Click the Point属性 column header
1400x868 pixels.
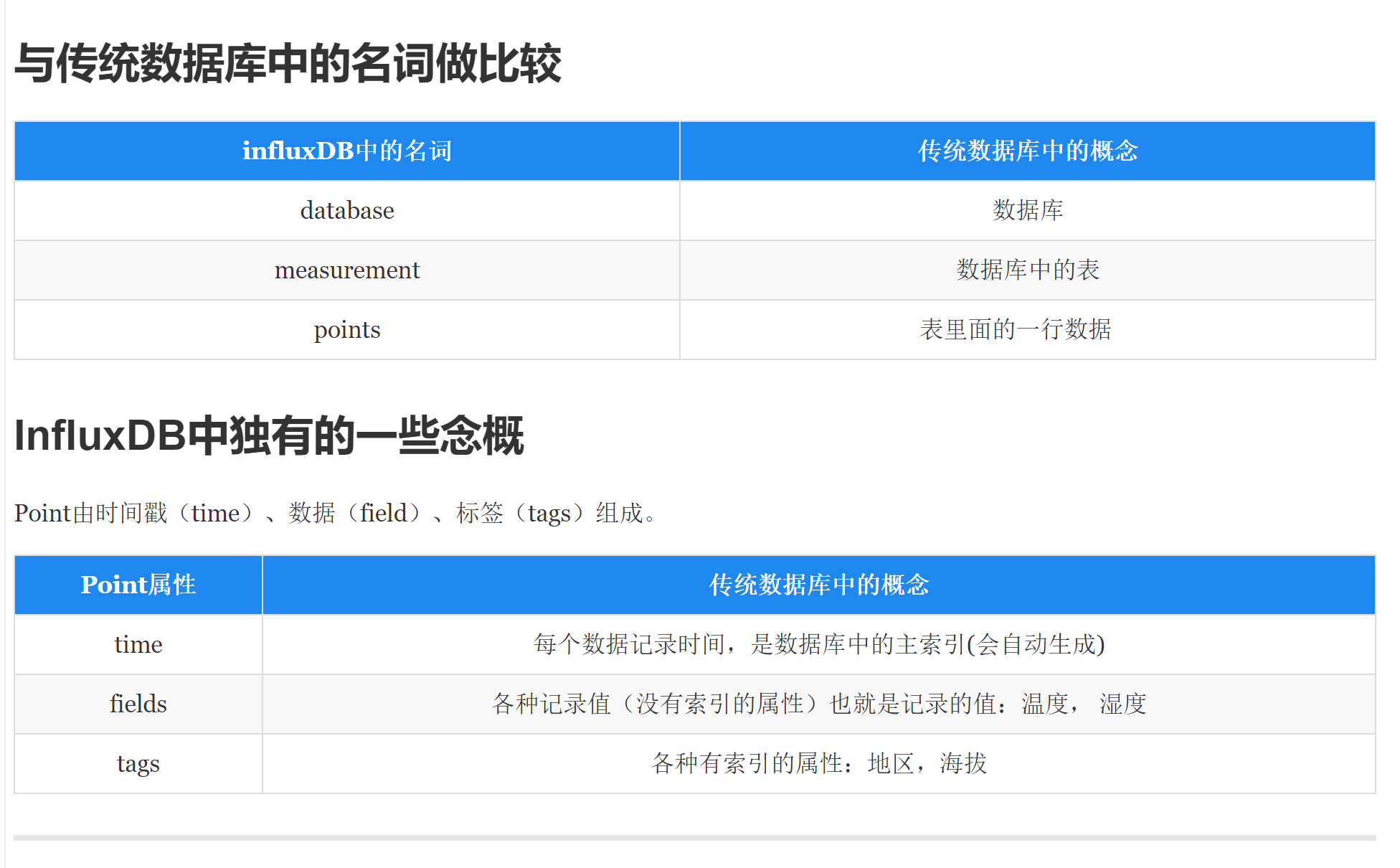pyautogui.click(x=138, y=585)
